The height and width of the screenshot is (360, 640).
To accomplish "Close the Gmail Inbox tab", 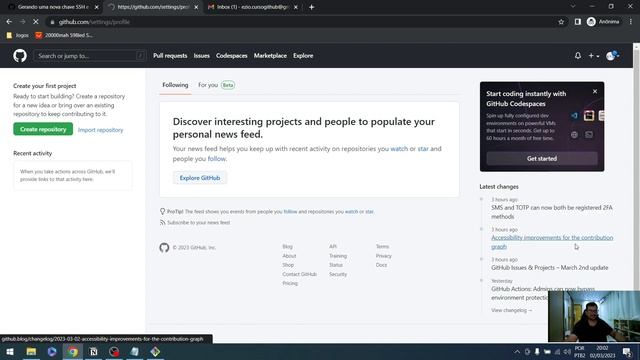I will pyautogui.click(x=296, y=7).
